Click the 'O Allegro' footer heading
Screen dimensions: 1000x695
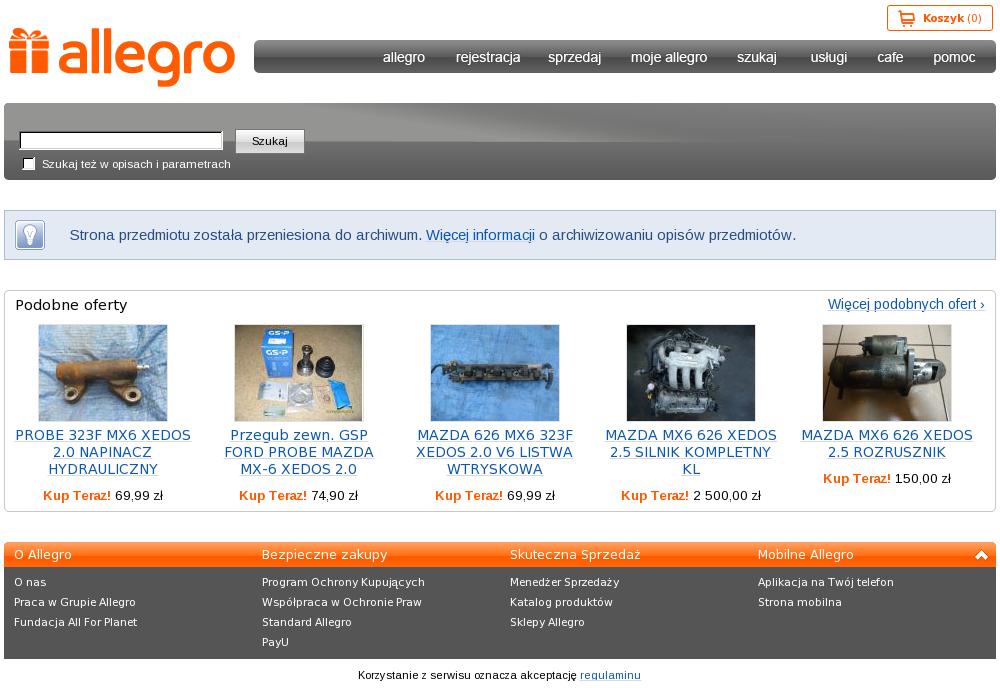43,555
